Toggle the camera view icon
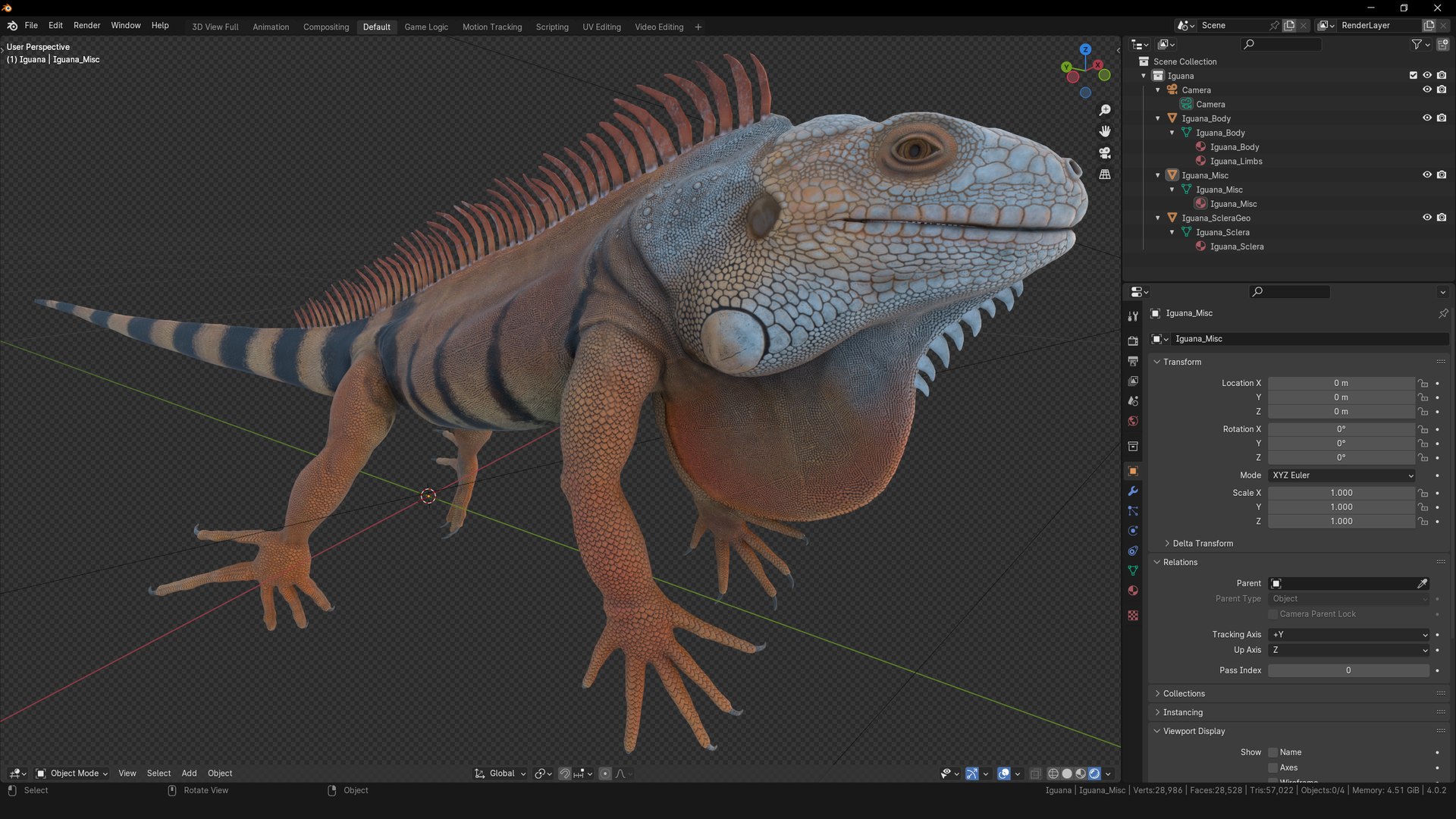This screenshot has width=1456, height=819. tap(1105, 153)
